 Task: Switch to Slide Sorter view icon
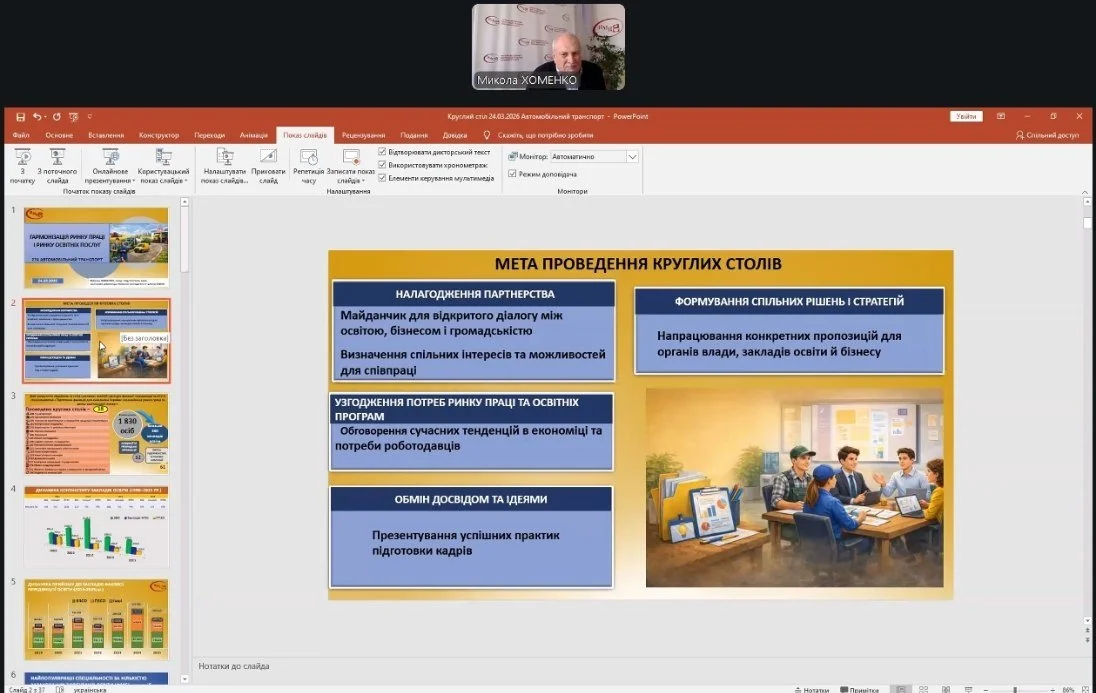[923, 690]
